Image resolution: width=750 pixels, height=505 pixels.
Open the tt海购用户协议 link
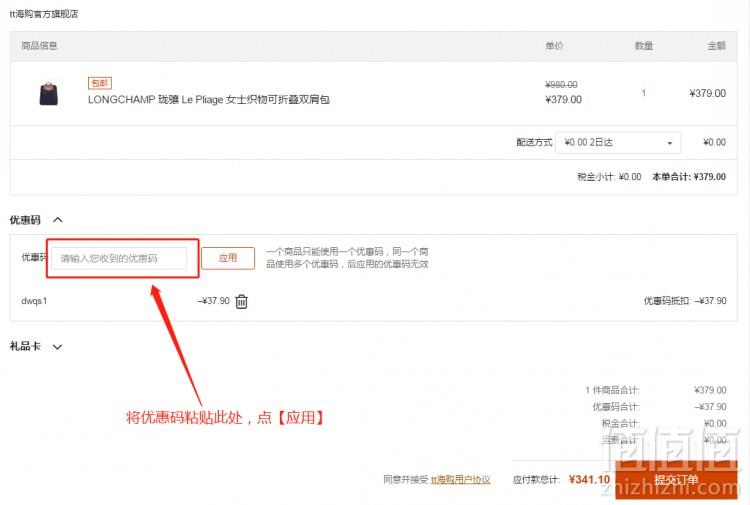461,480
